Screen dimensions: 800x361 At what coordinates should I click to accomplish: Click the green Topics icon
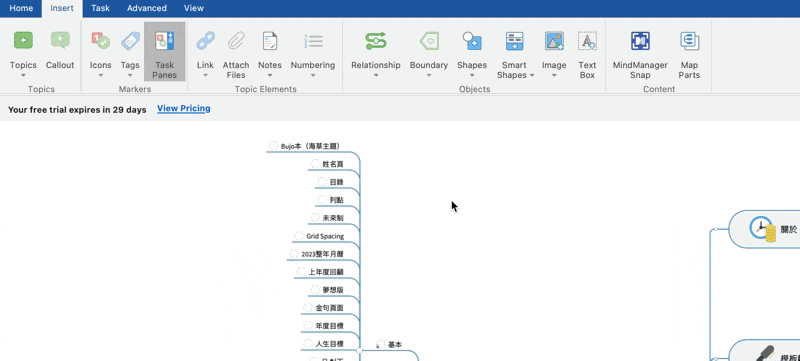tap(23, 40)
